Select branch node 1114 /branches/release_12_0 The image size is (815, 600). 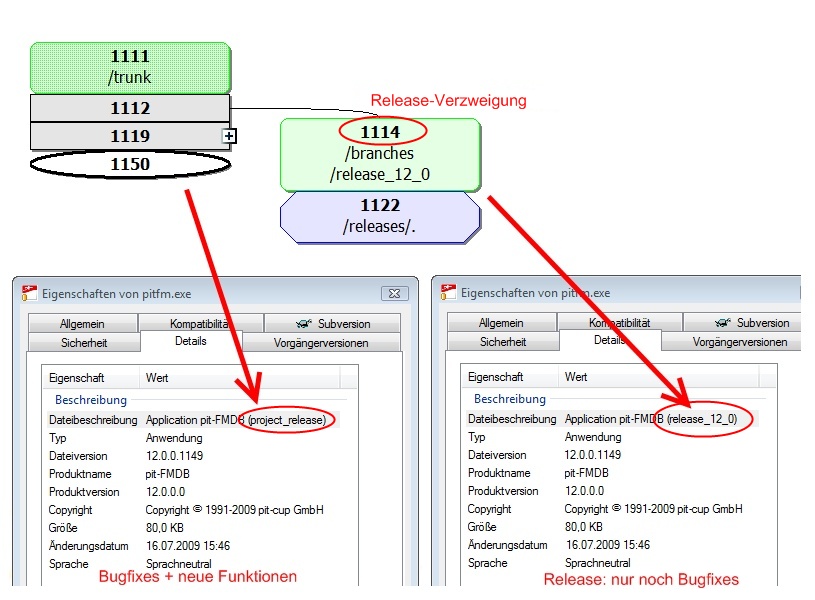pos(380,154)
